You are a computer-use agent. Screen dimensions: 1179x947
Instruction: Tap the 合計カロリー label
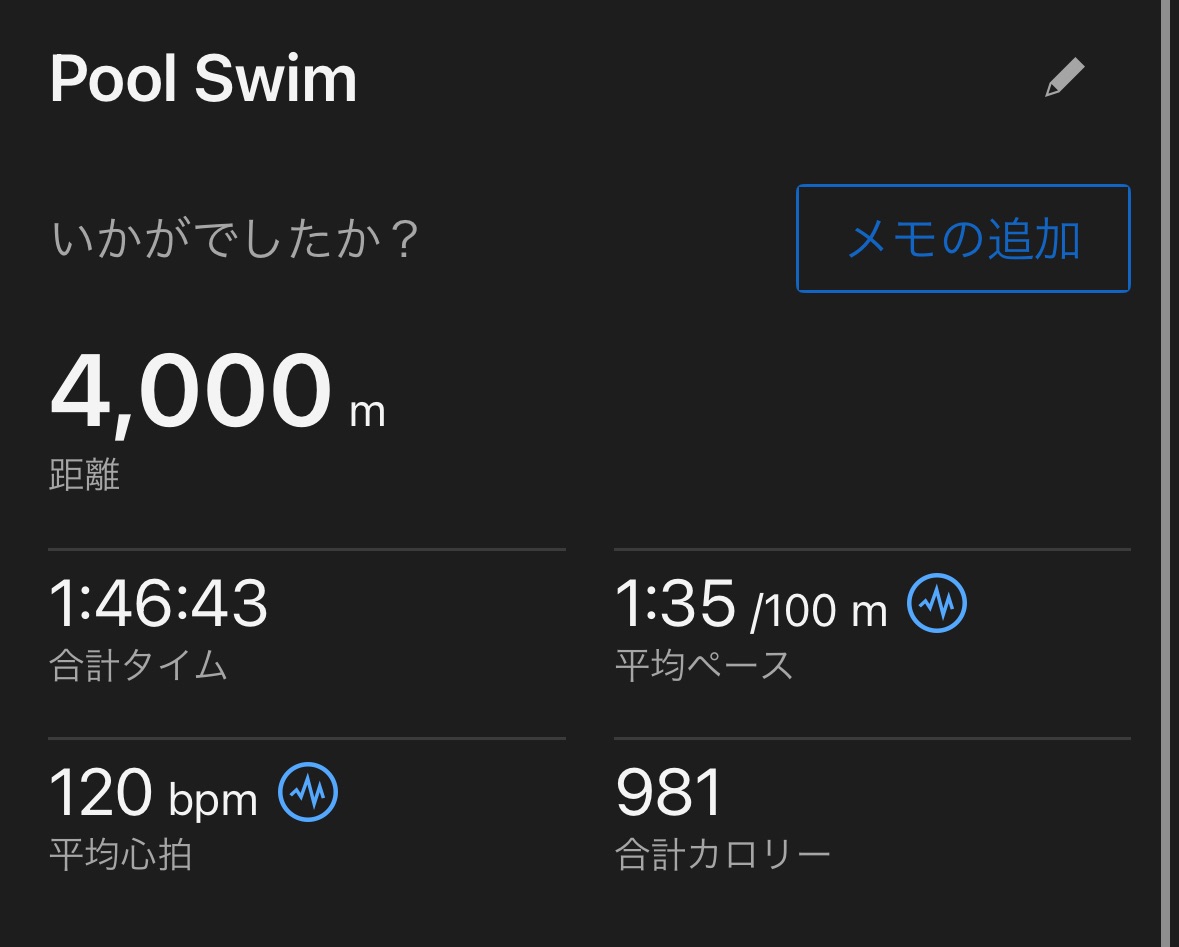tap(723, 855)
